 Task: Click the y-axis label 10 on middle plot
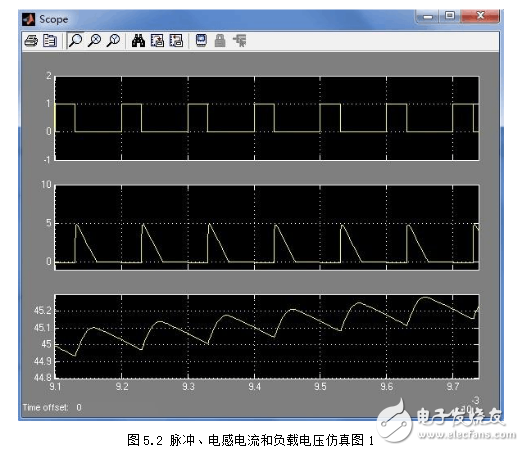(x=46, y=184)
